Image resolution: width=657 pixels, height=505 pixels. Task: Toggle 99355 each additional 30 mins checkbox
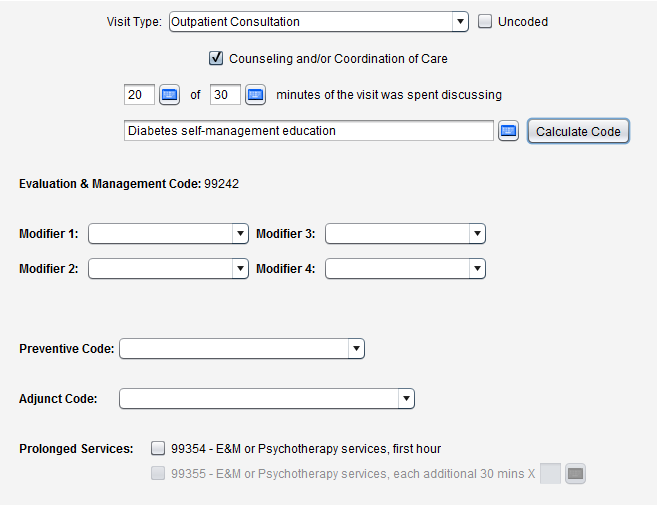[158, 474]
